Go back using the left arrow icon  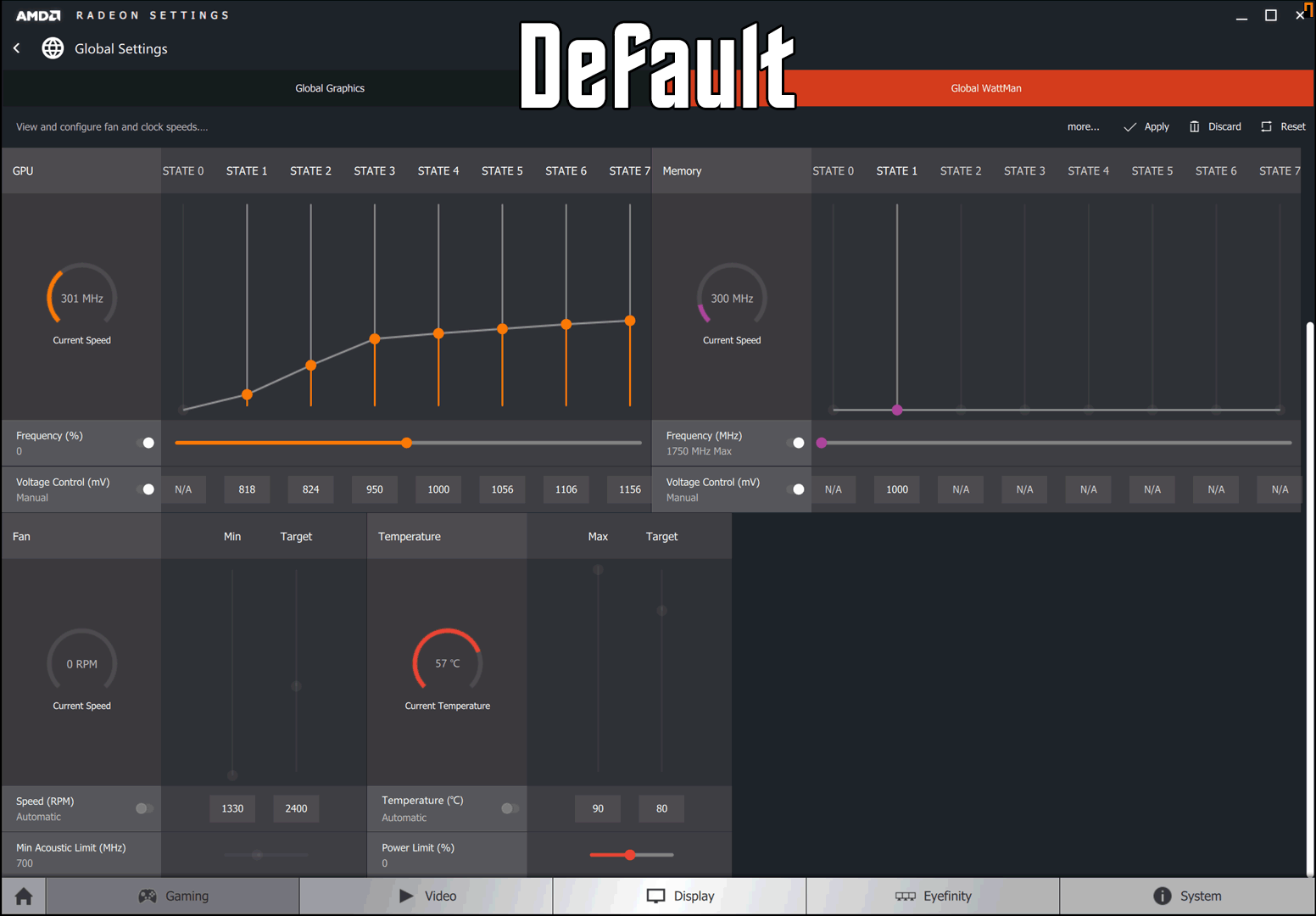click(x=17, y=48)
